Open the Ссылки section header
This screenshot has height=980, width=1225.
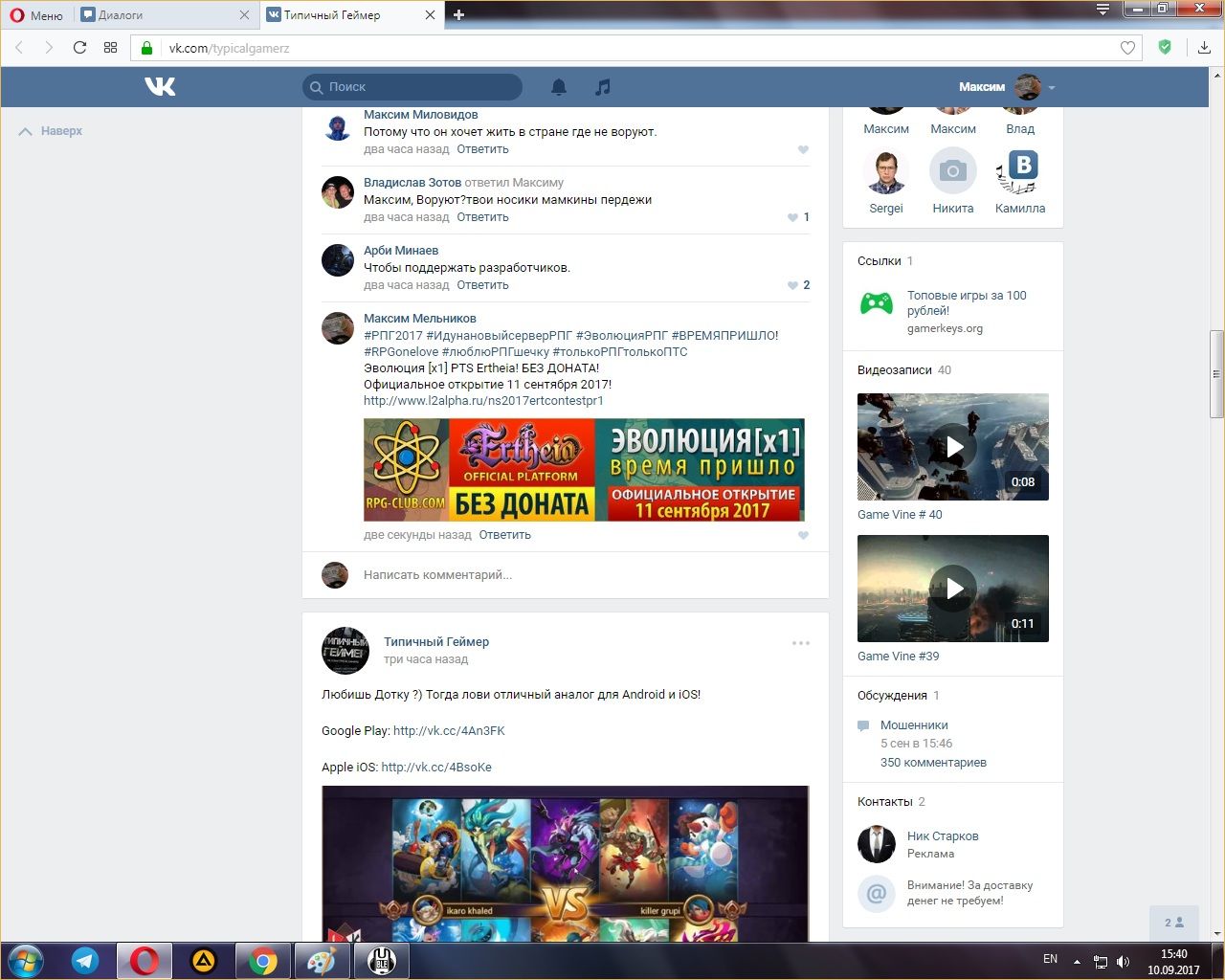coord(880,261)
